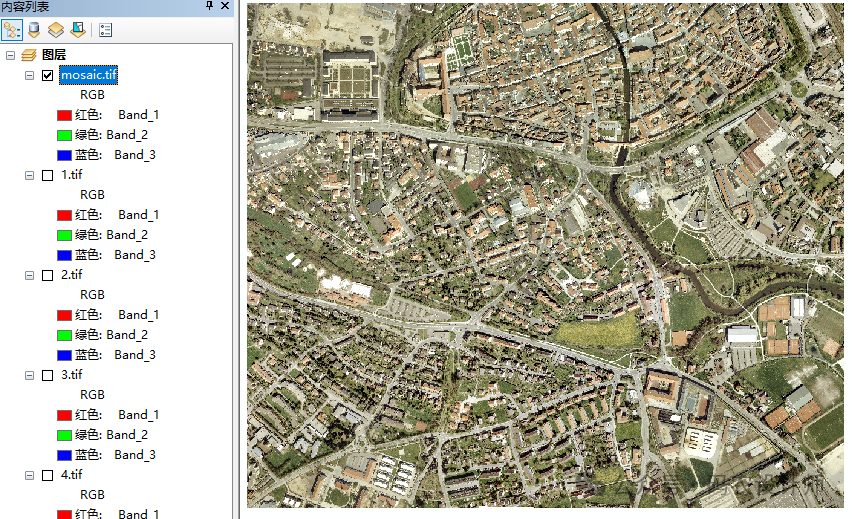Image resolution: width=852 pixels, height=519 pixels.
Task: Collapse the 图层 root group
Action: click(10, 55)
